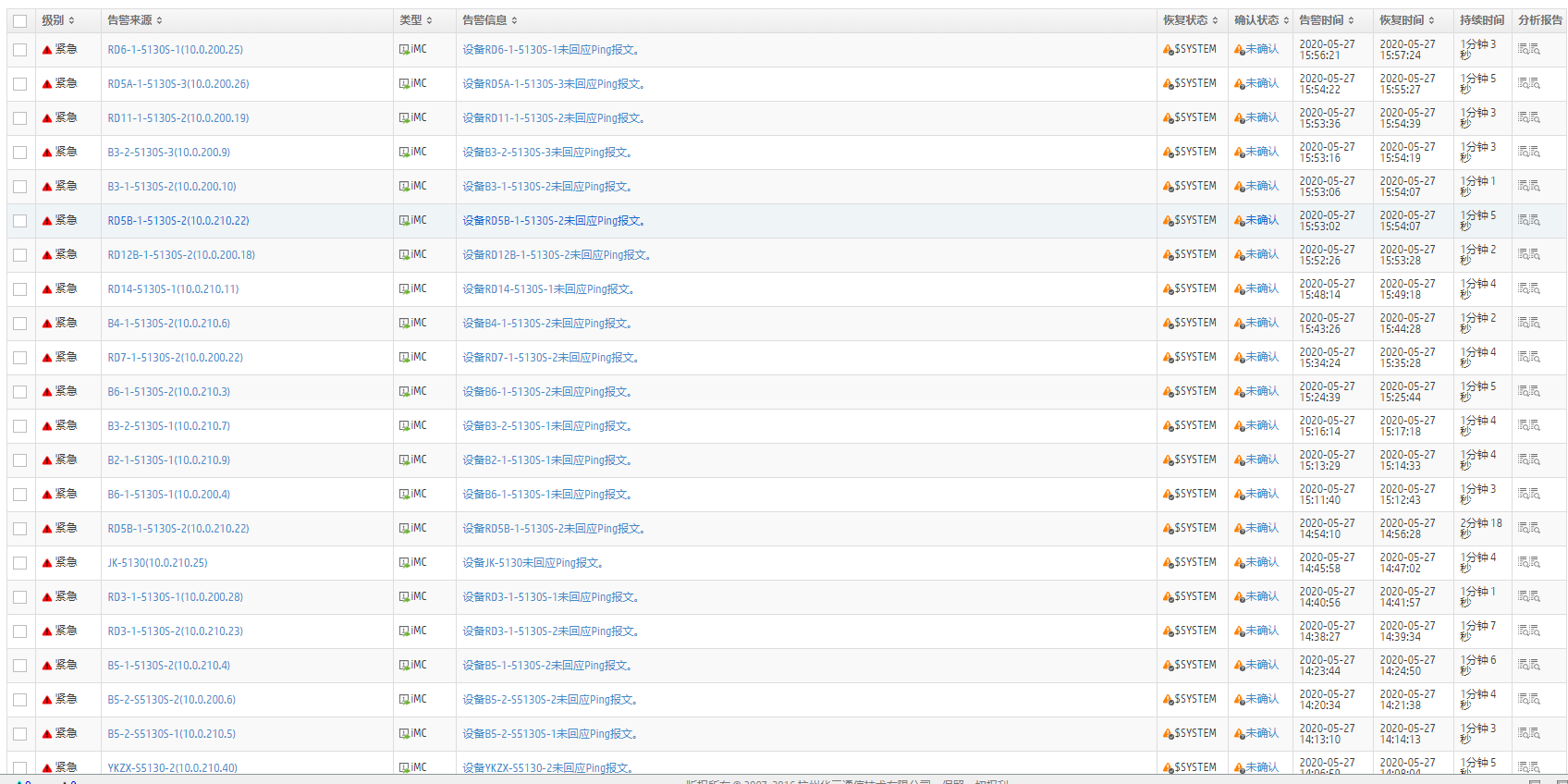Click SYSTEM recovery icon in RD7-1-5130S-2 row
Image resolution: width=1568 pixels, height=784 pixels.
point(1169,358)
